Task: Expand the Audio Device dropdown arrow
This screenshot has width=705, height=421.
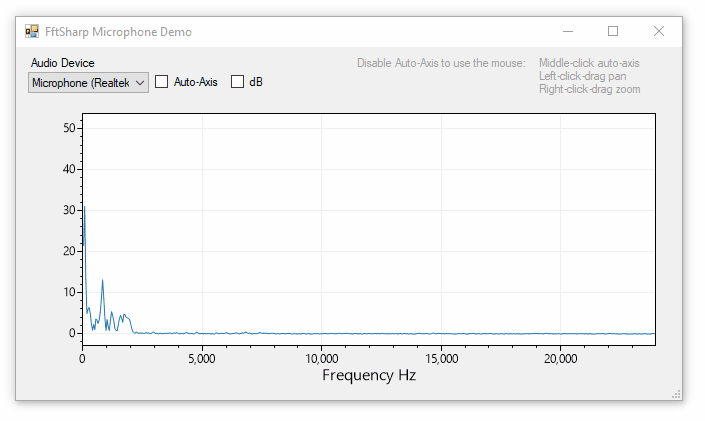Action: (139, 83)
